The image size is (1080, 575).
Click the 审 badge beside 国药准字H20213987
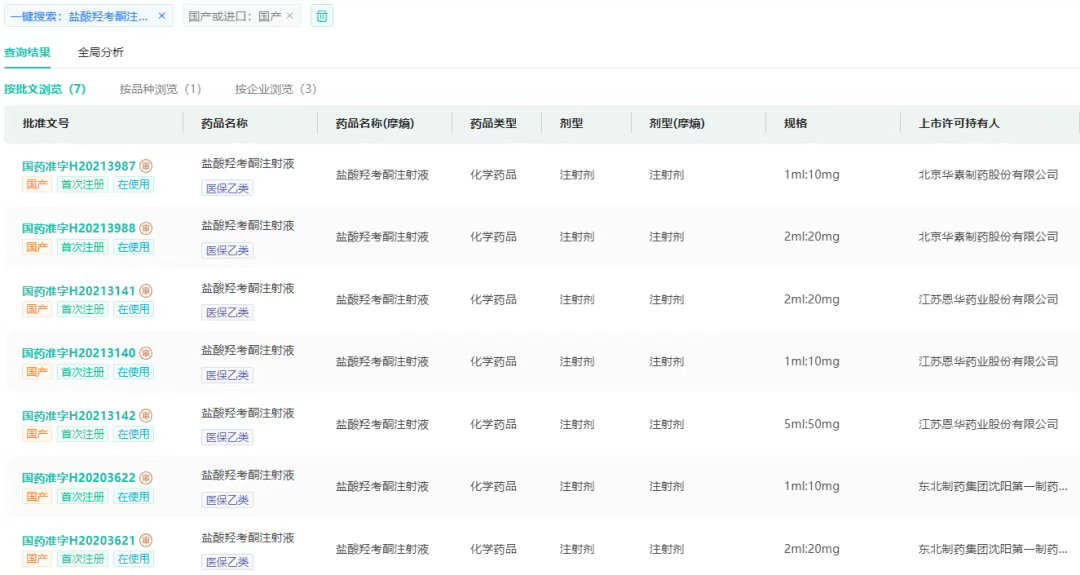click(146, 166)
